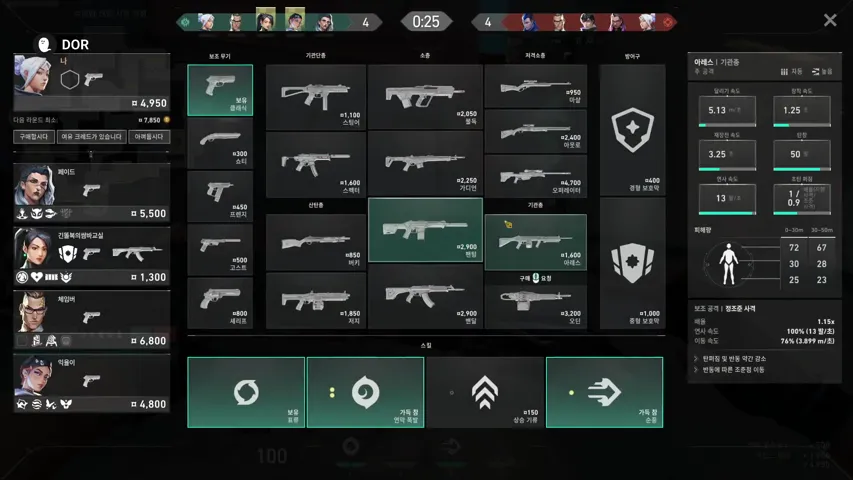The height and width of the screenshot is (480, 853).
Task: Click the 장착 속도 1.25 stat box
Action: click(x=802, y=111)
